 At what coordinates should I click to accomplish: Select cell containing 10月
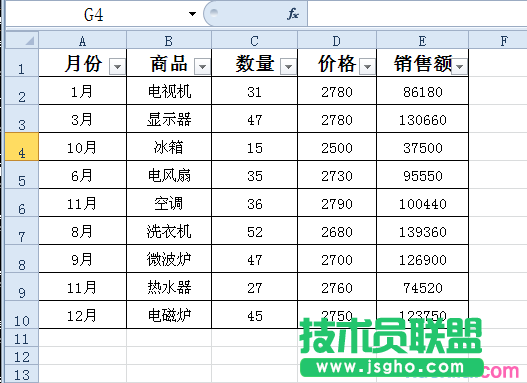click(x=83, y=147)
